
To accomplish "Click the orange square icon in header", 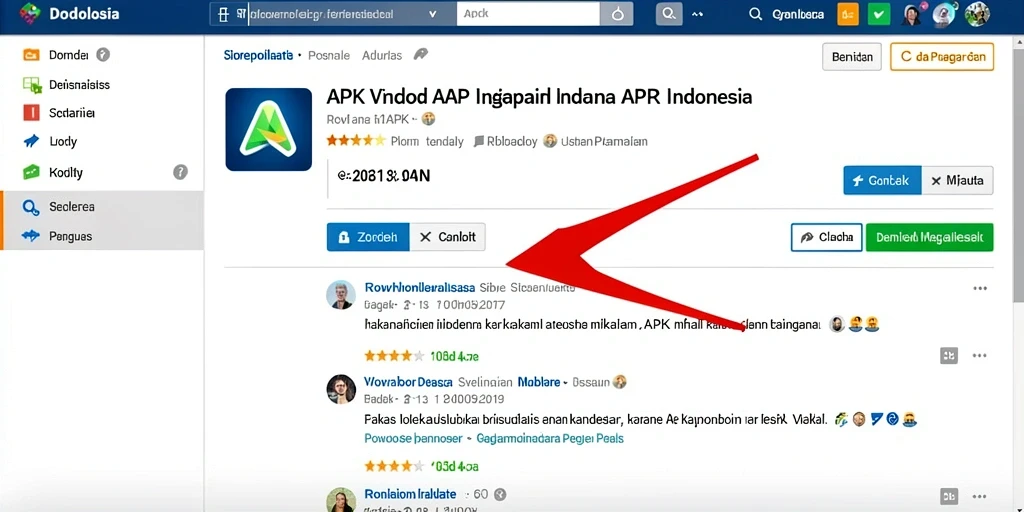I will click(848, 14).
